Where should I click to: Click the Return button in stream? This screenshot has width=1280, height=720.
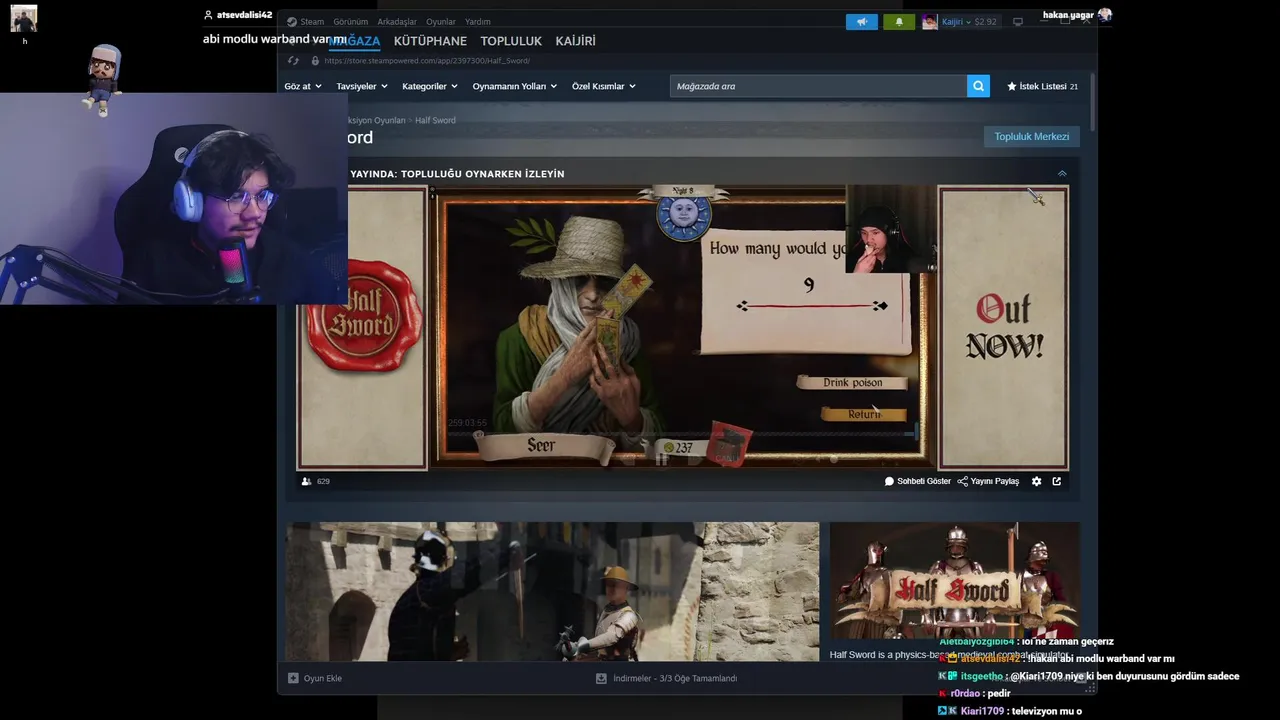tap(864, 413)
